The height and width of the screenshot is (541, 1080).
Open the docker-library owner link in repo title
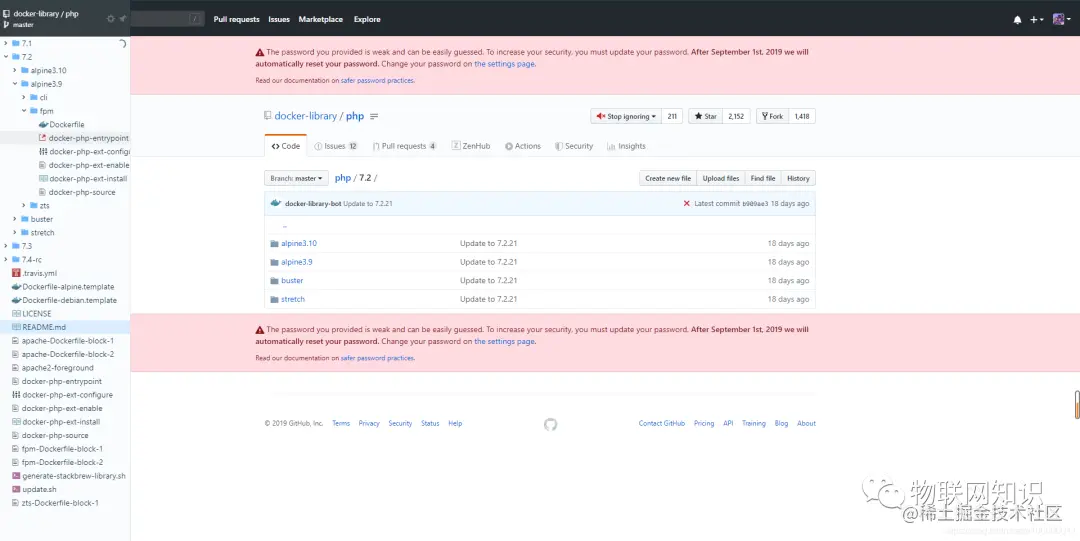tap(305, 116)
